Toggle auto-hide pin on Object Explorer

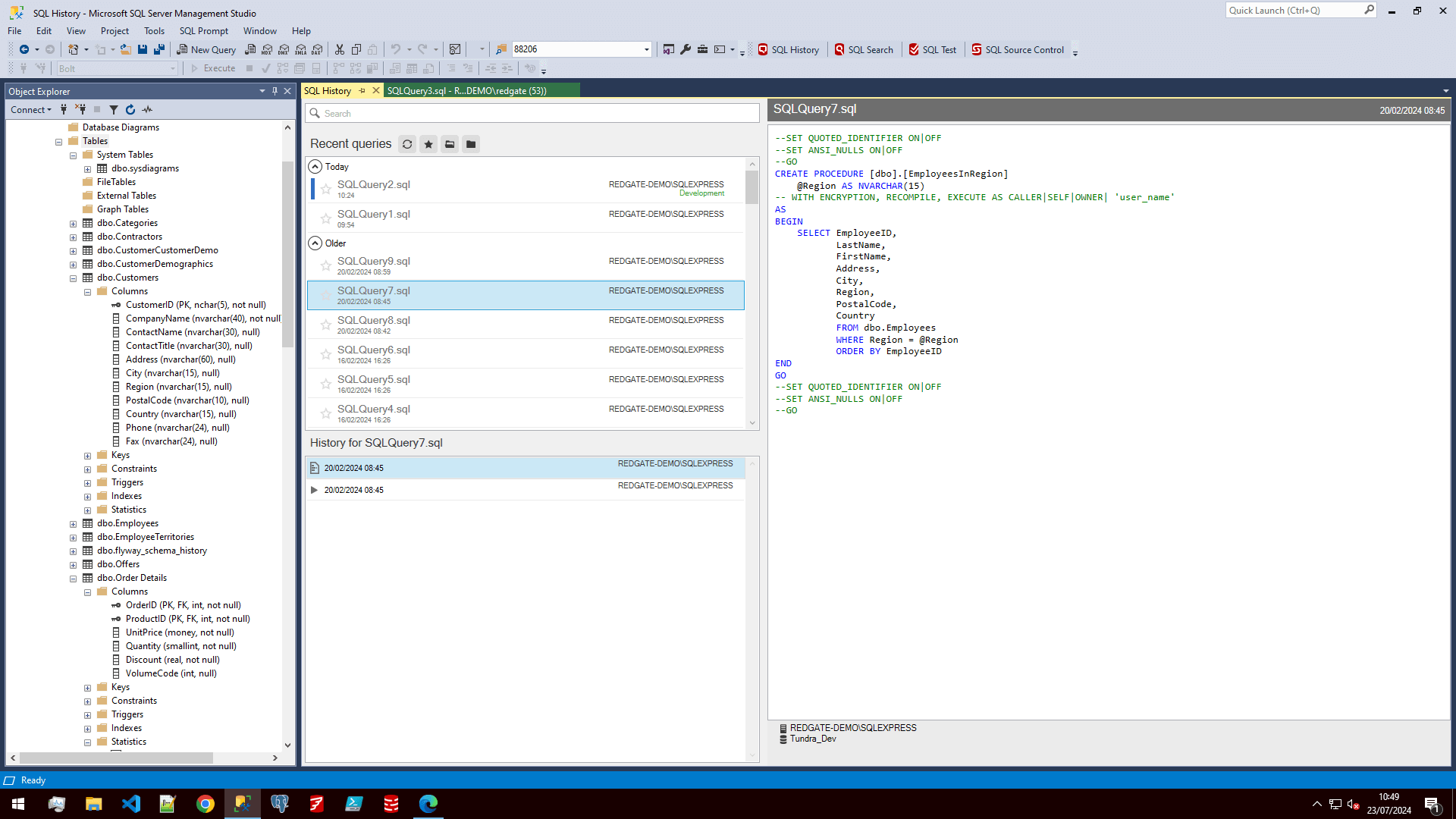click(275, 91)
